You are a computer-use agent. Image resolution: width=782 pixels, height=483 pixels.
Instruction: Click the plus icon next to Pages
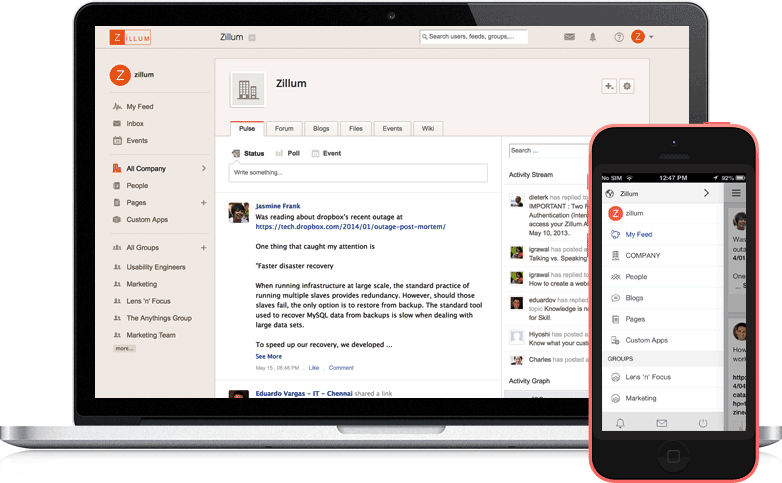203,203
